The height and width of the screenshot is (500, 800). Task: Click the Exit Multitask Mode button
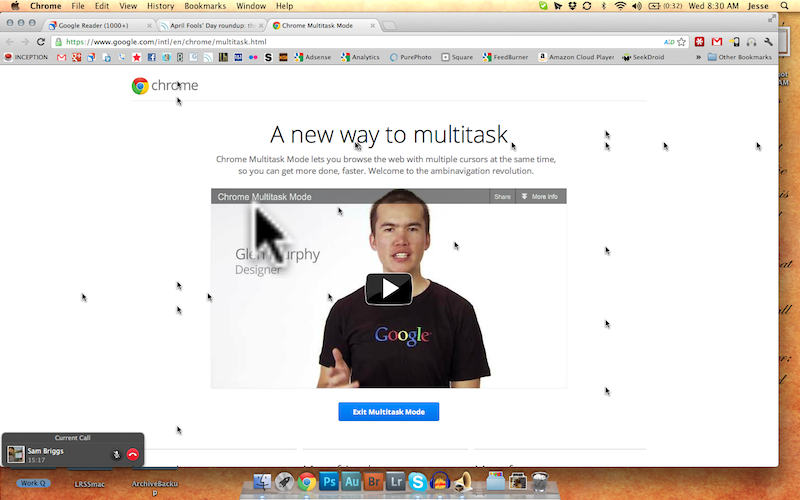coord(389,412)
